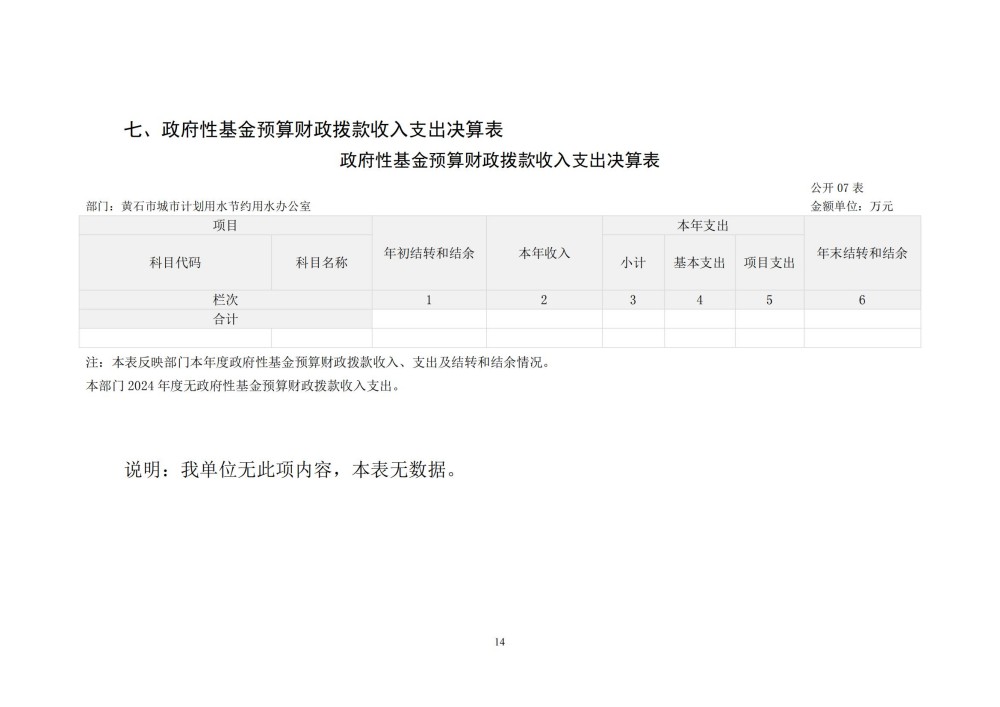This screenshot has height=707, width=1000.
Task: Click the 金额单位：万元 text
Action: [x=852, y=206]
